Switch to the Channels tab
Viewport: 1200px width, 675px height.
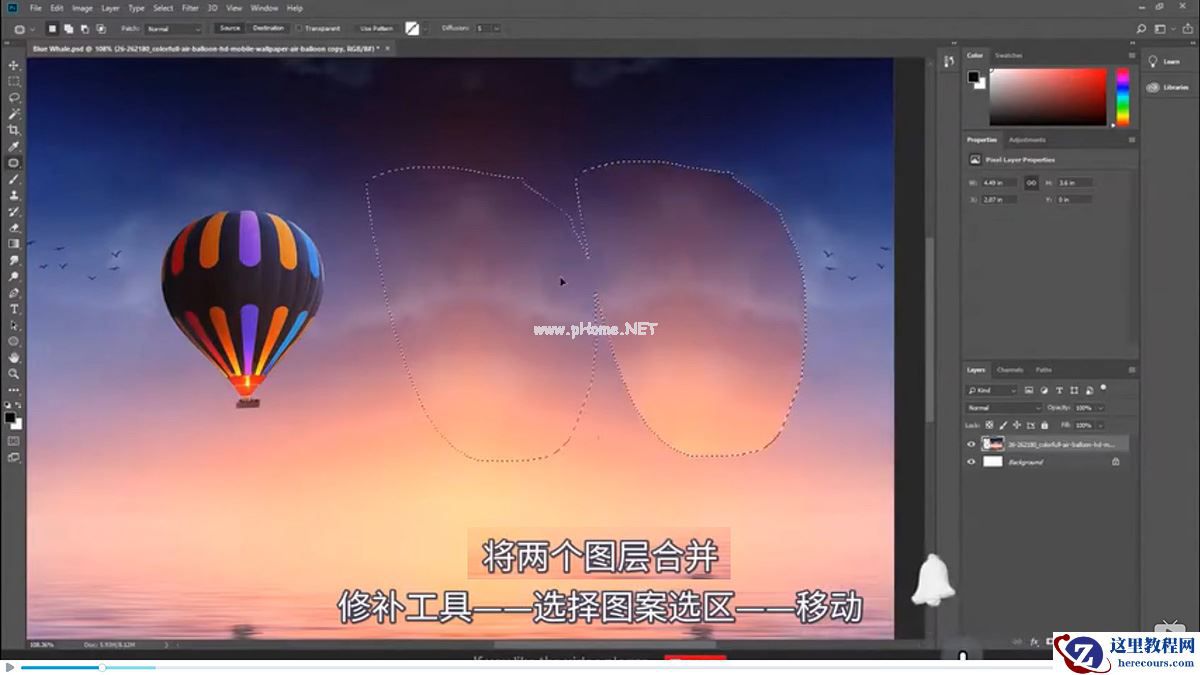[x=1010, y=370]
